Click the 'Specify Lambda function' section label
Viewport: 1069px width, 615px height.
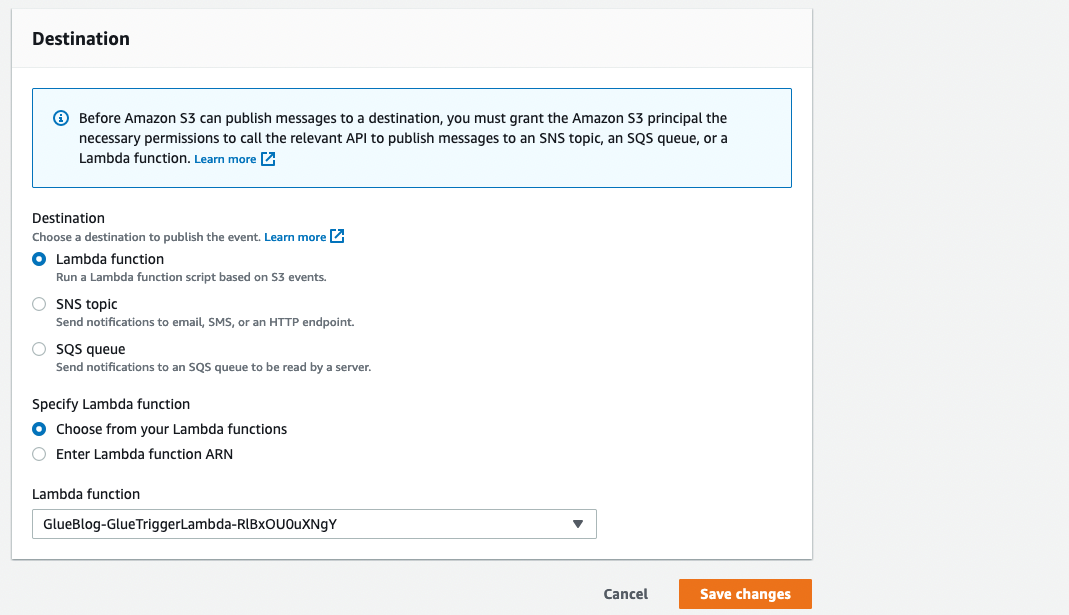[111, 404]
